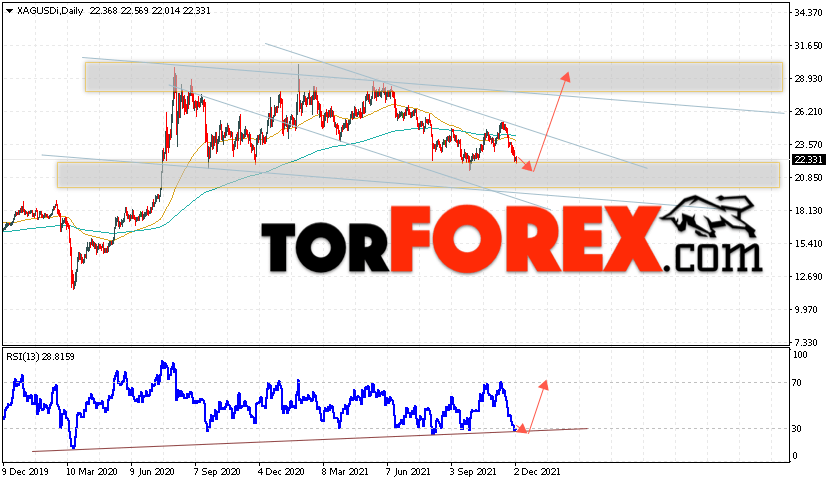Viewport: 830px width, 483px height.
Task: Select the brown RSI rising trendline
Action: 310,440
